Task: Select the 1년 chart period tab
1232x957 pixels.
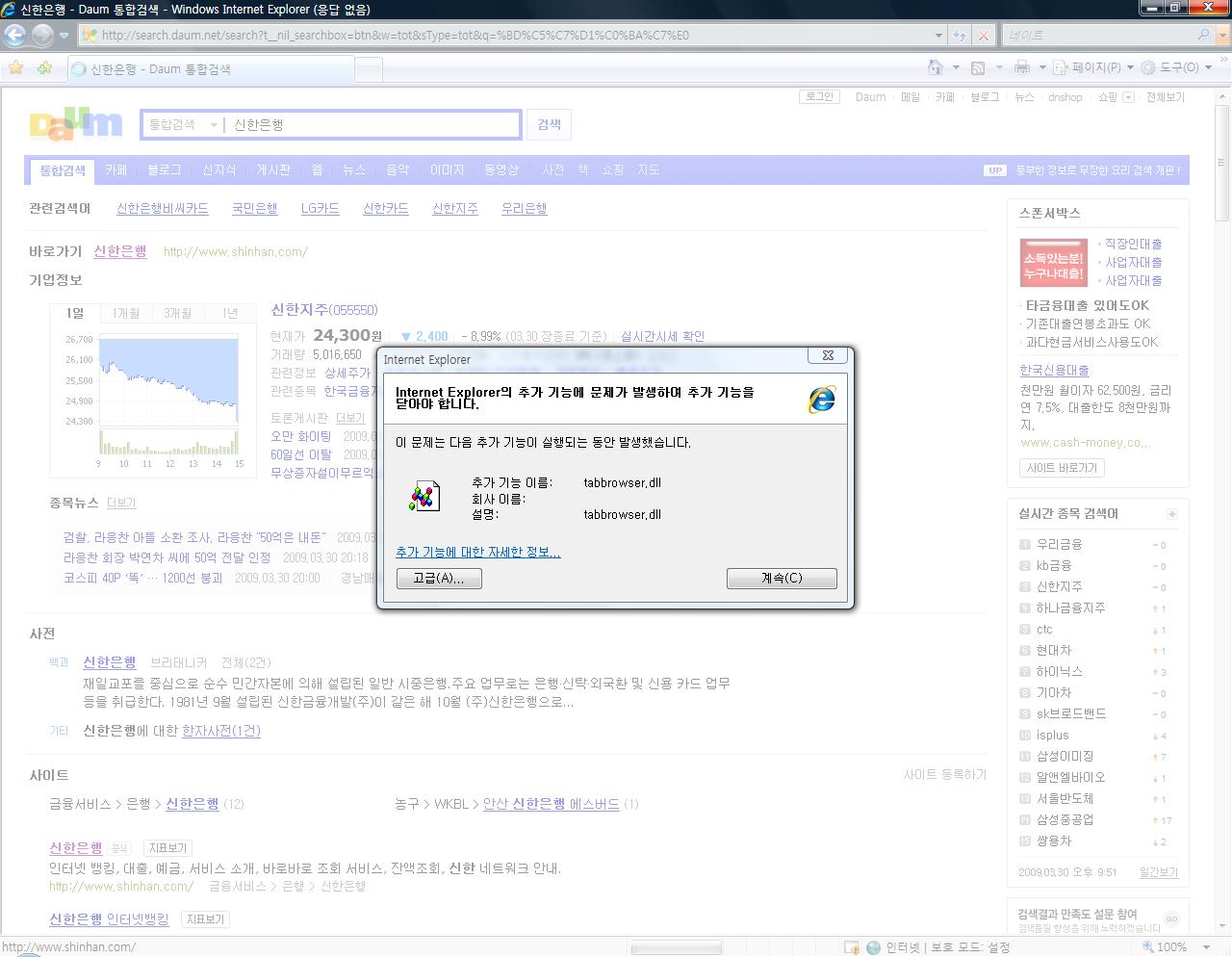Action: pos(229,314)
